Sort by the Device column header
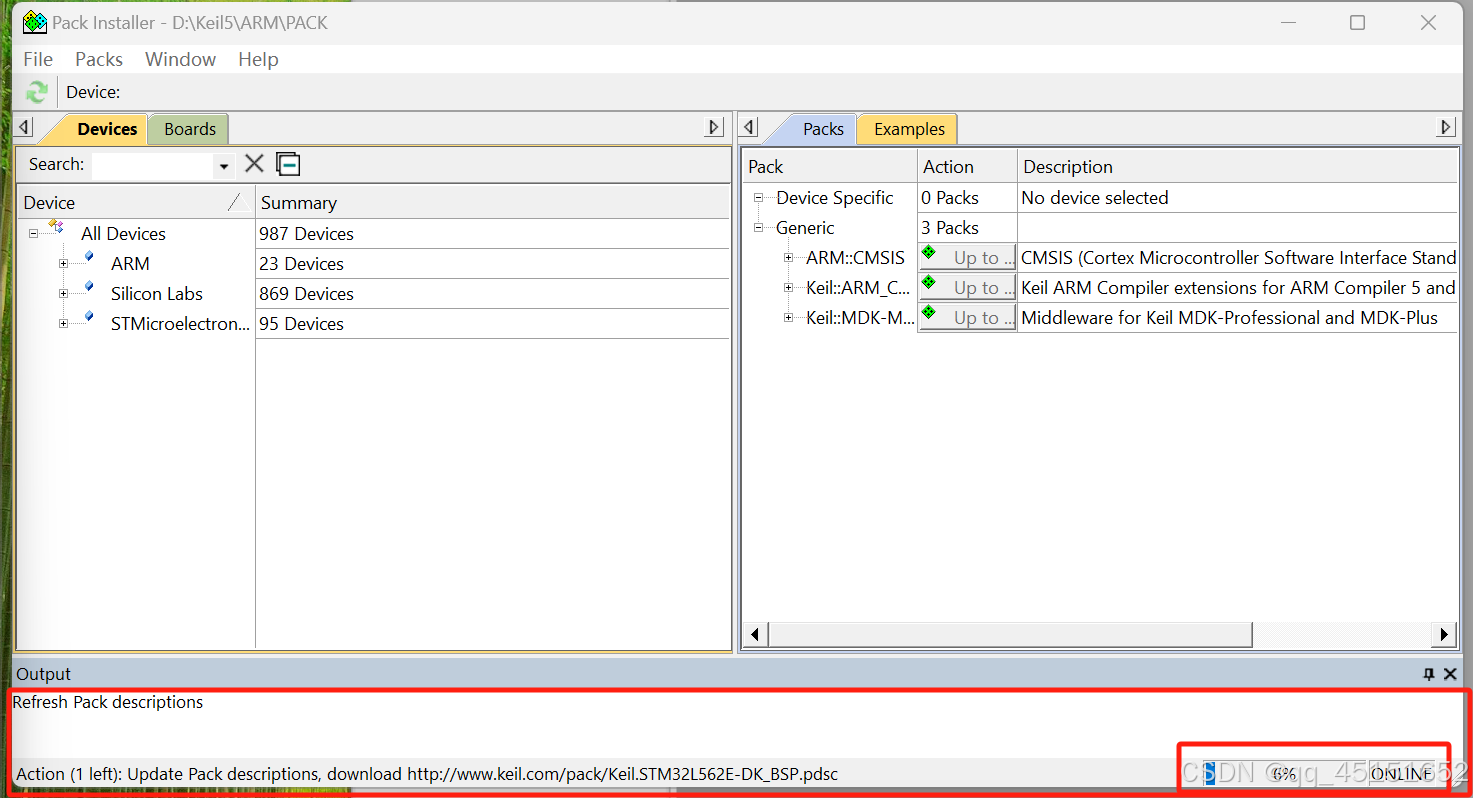This screenshot has height=798, width=1473. 137,203
